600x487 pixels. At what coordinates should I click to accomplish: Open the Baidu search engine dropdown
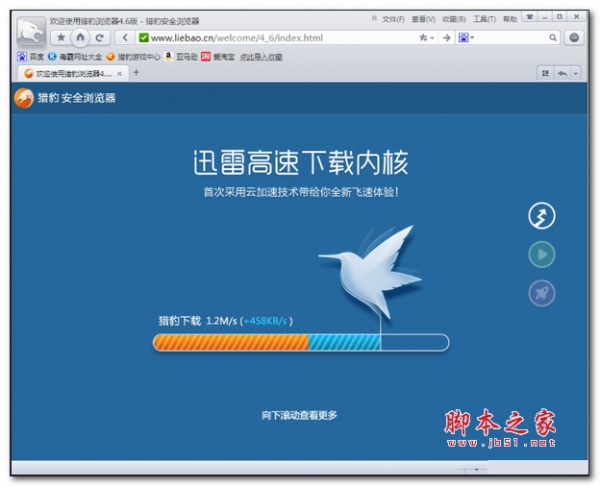click(x=466, y=37)
